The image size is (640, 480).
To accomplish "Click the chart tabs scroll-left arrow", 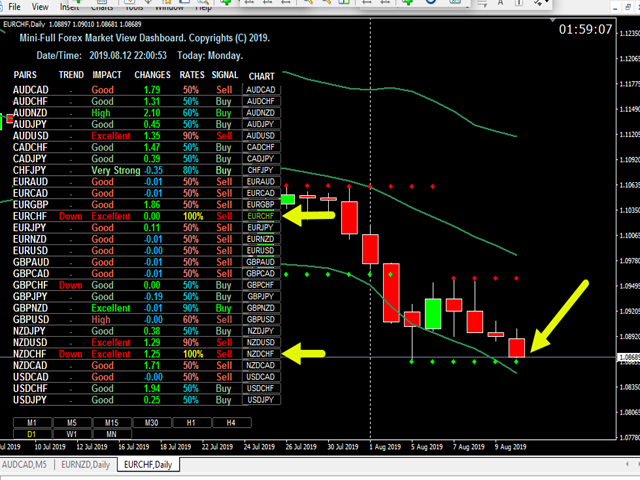I will 627,464.
